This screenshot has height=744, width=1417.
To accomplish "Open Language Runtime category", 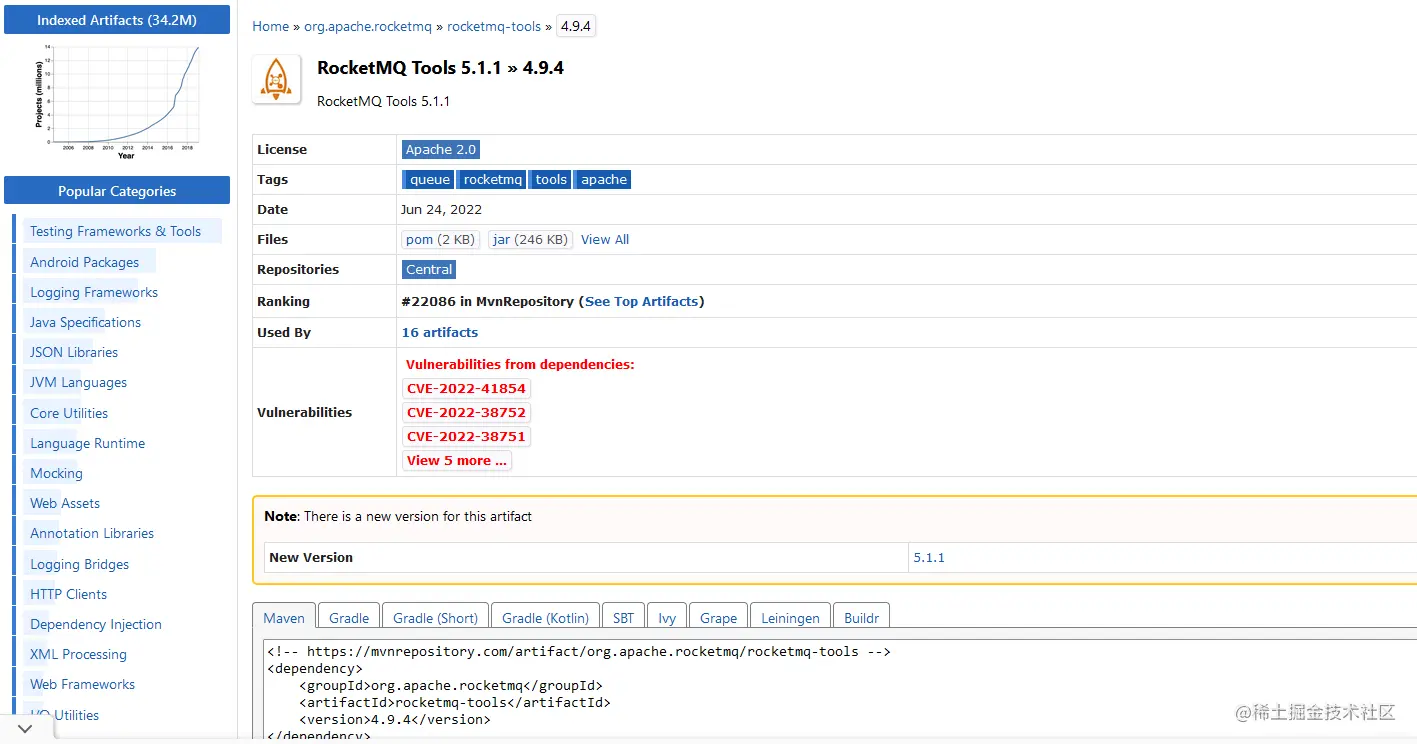I will [87, 443].
